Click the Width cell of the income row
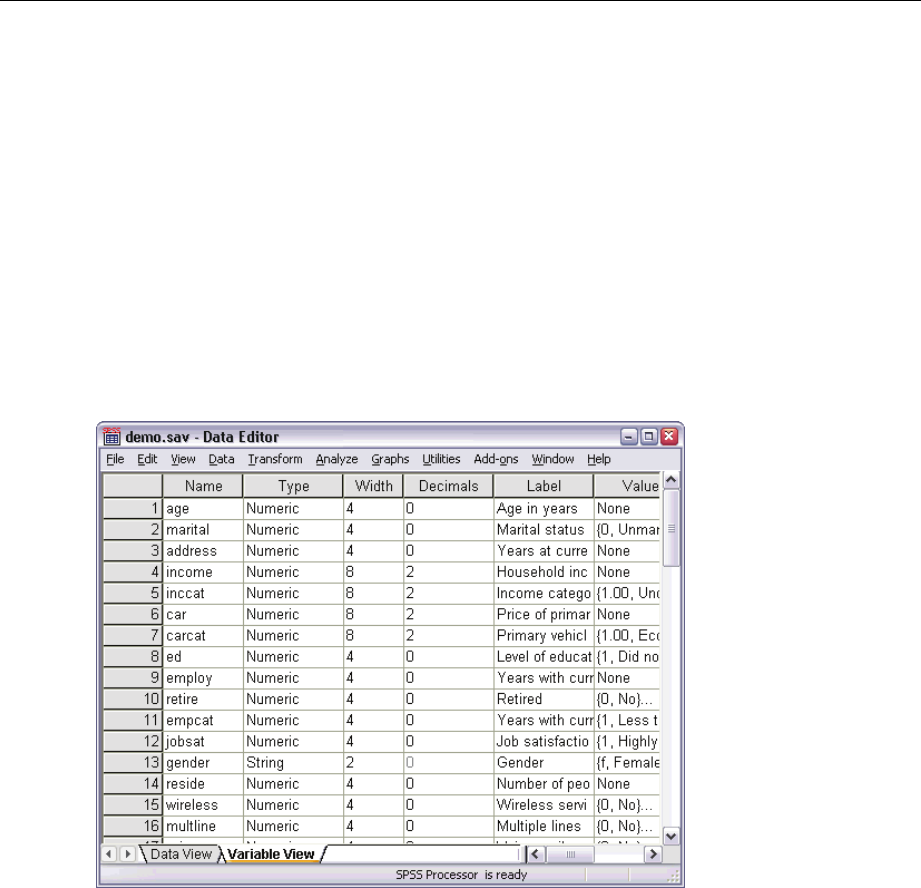This screenshot has width=921, height=888. pos(374,572)
